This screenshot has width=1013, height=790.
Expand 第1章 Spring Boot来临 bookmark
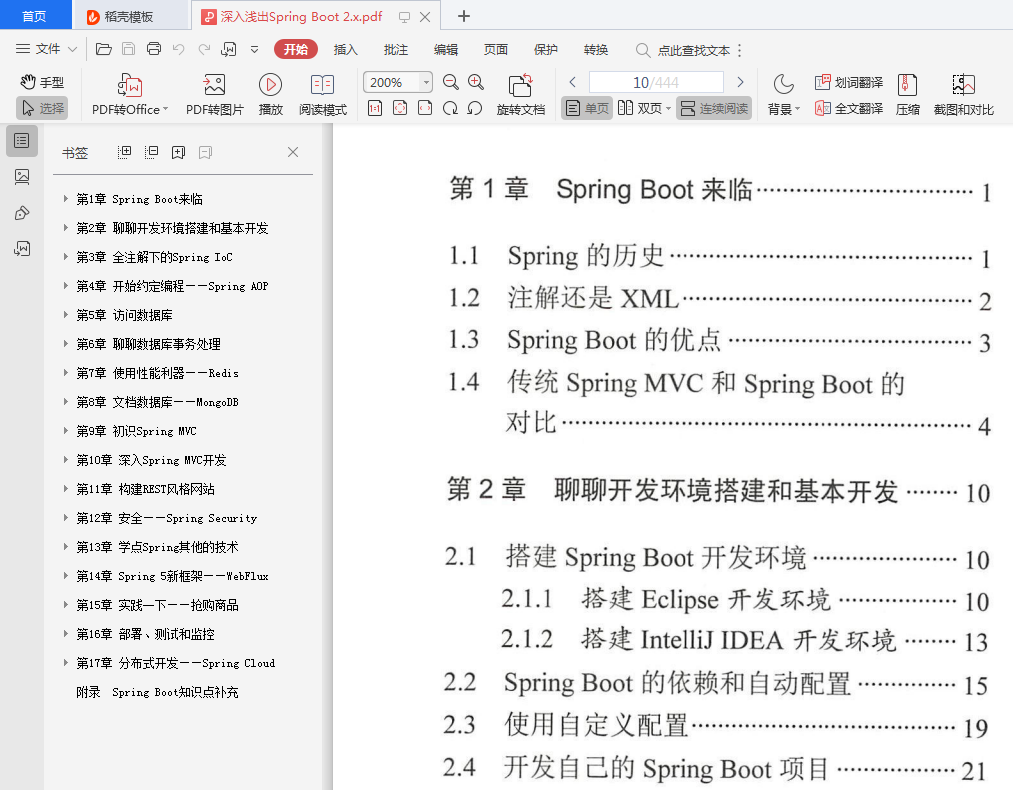click(66, 199)
